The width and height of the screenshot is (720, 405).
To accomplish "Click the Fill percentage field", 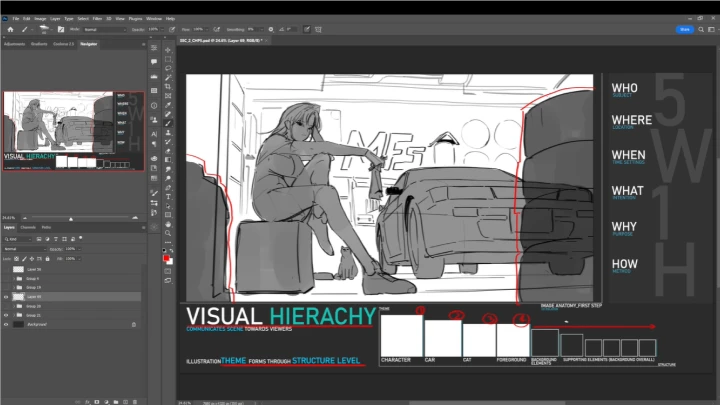I will 70,259.
